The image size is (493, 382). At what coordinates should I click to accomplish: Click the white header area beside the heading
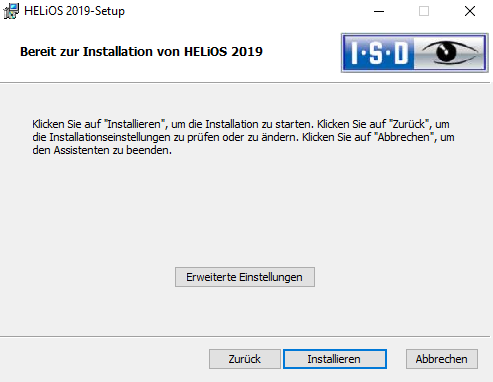[x=302, y=52]
